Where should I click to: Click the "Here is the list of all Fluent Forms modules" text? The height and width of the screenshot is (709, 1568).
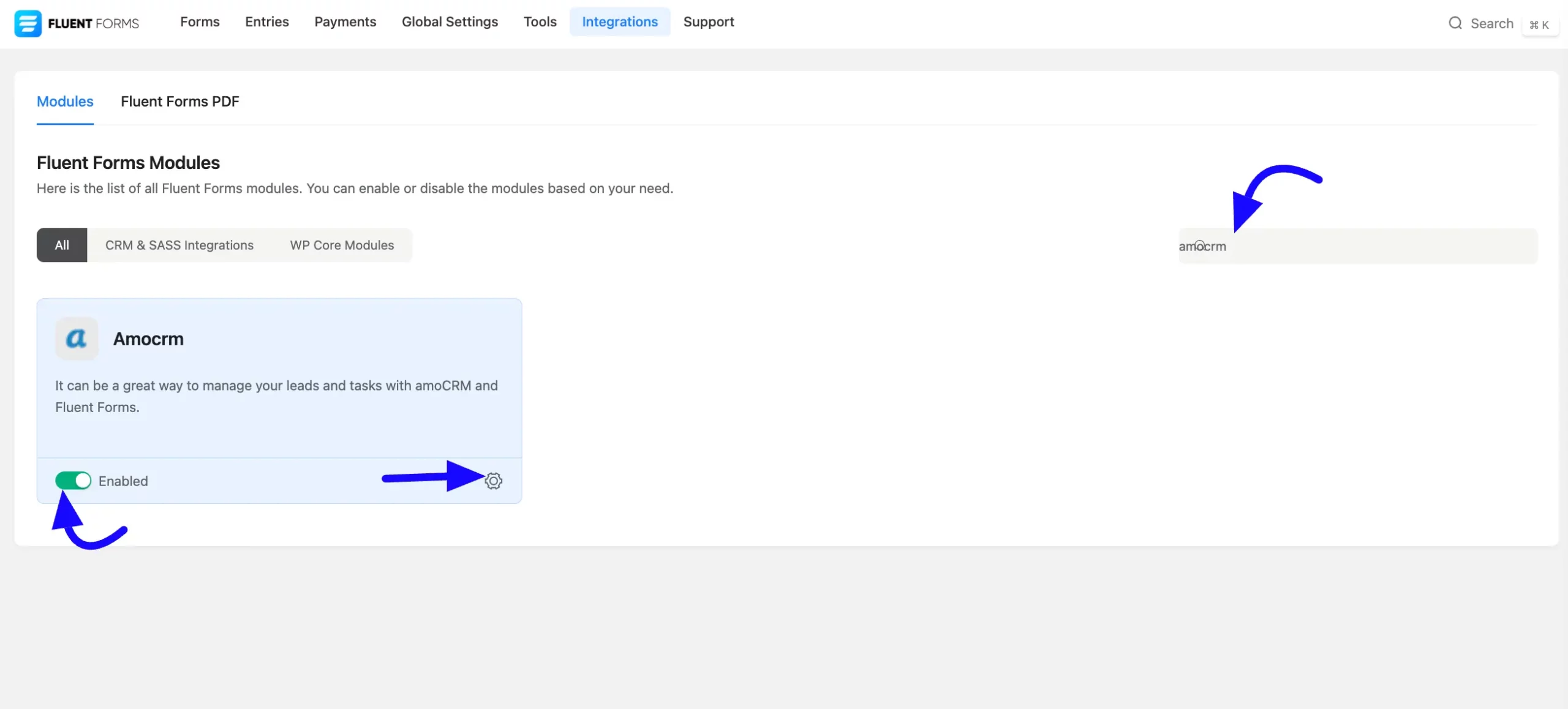[x=355, y=189]
